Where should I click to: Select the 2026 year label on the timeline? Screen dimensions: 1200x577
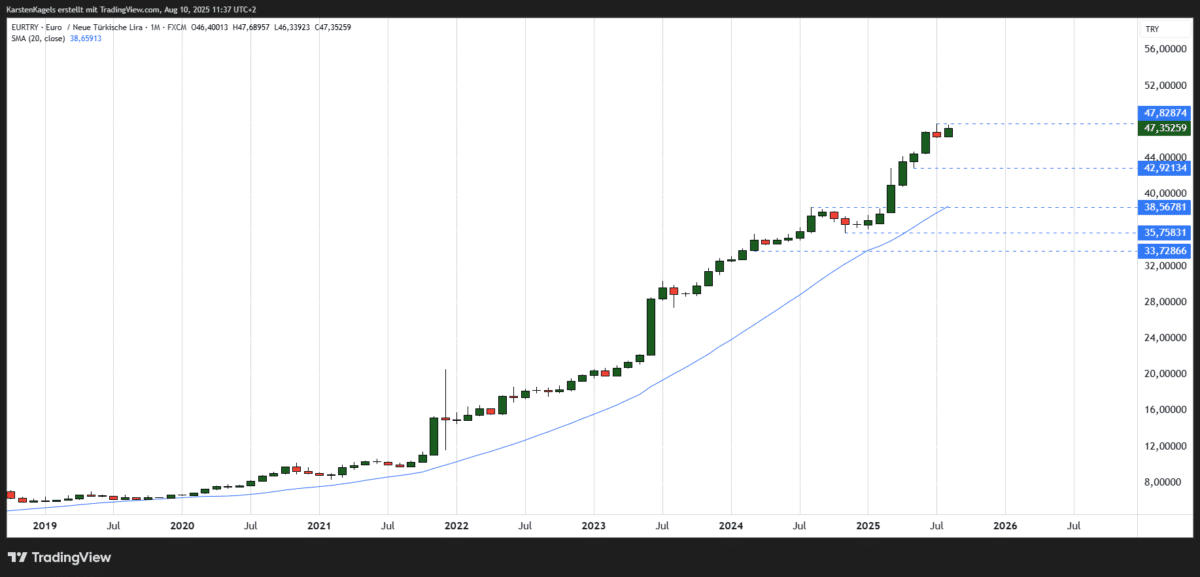1005,525
